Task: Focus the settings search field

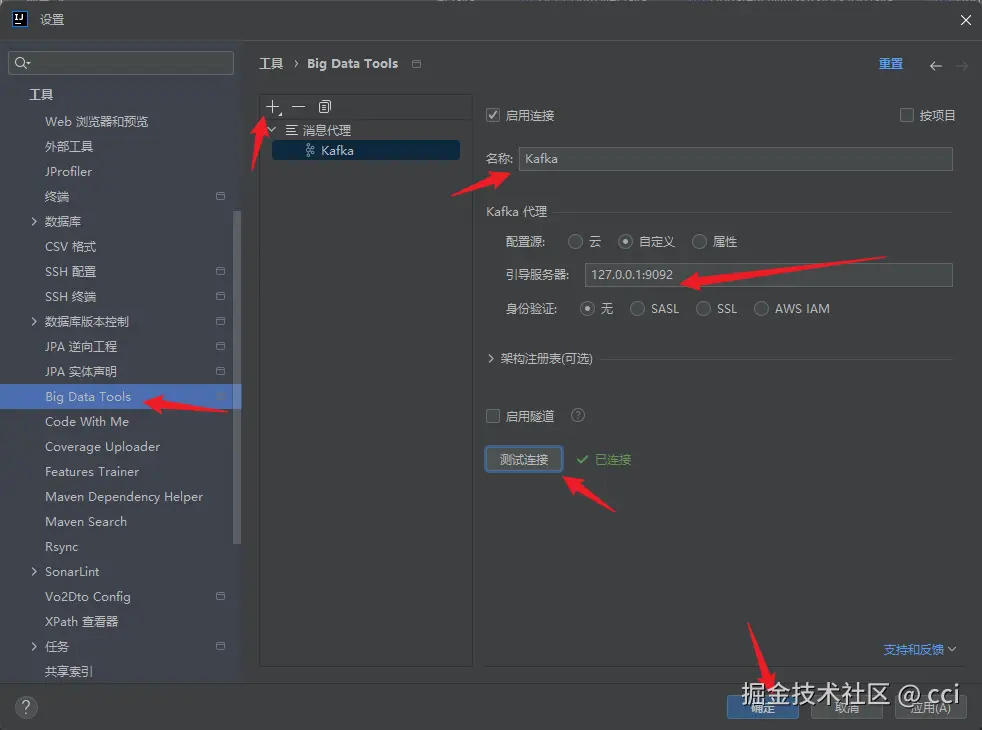Action: pos(121,63)
